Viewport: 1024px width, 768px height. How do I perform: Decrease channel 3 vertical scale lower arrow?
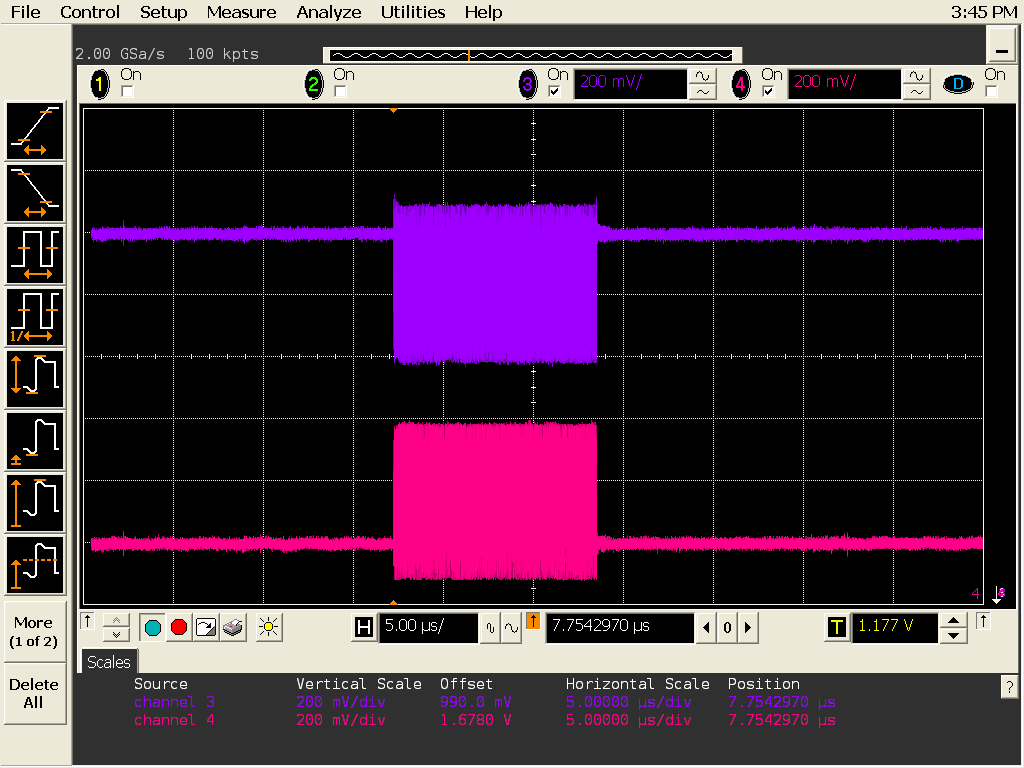702,92
